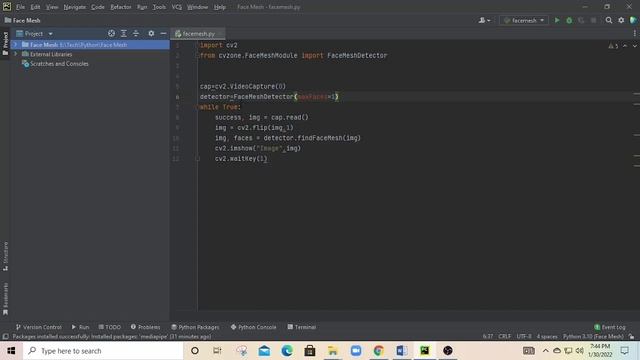Viewport: 640px width, 360px height.
Task: Open the Run tool window
Action: [80, 327]
